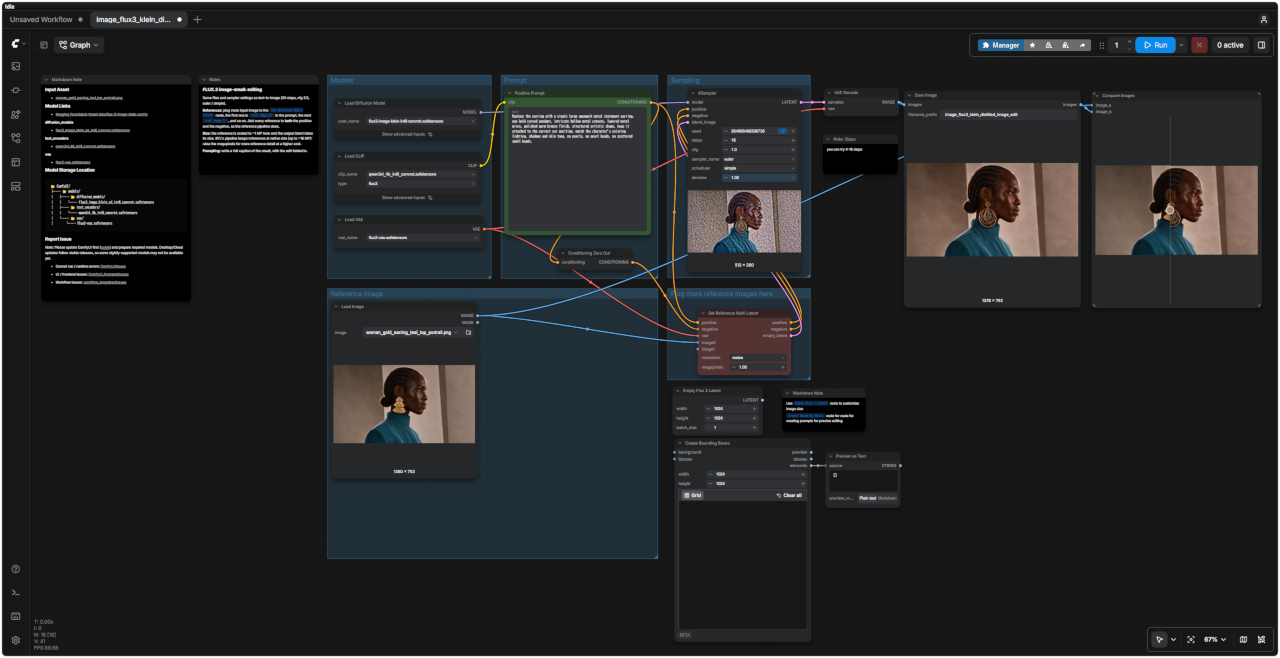This screenshot has height=658, width=1280.
Task: Click Clear all in bounding boxes node
Action: pos(789,495)
